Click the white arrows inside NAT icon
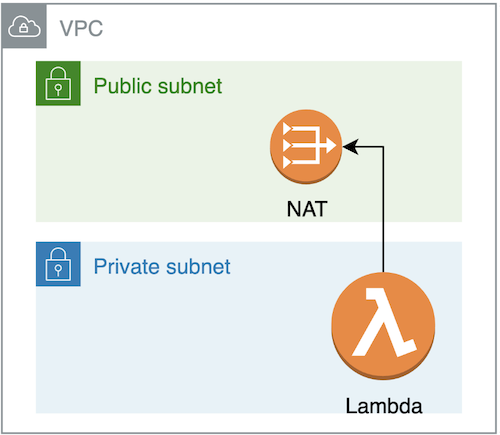This screenshot has width=500, height=435. (309, 146)
